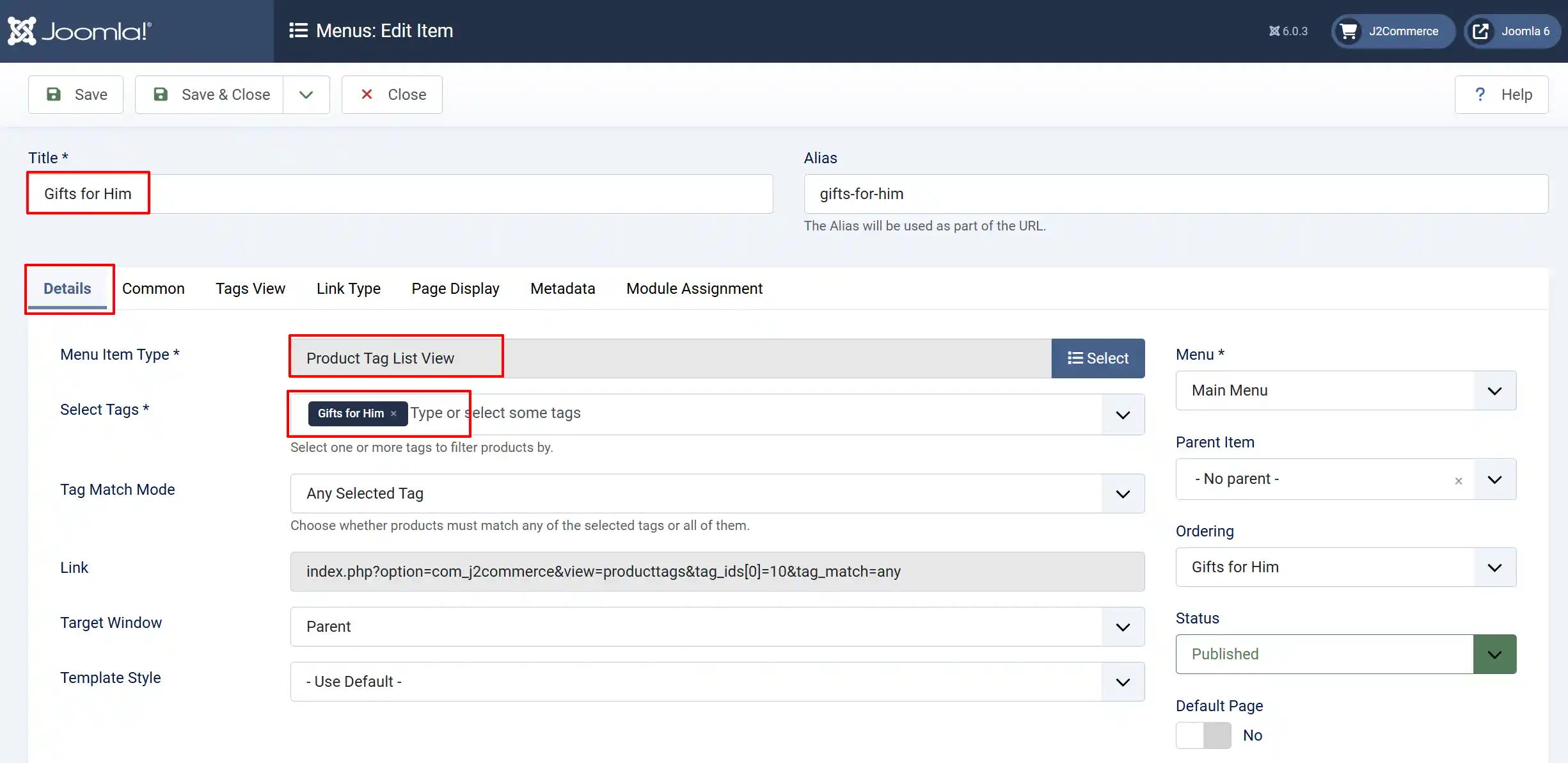The image size is (1568, 763).
Task: Click the Title field with Gifts for Him
Action: [400, 194]
